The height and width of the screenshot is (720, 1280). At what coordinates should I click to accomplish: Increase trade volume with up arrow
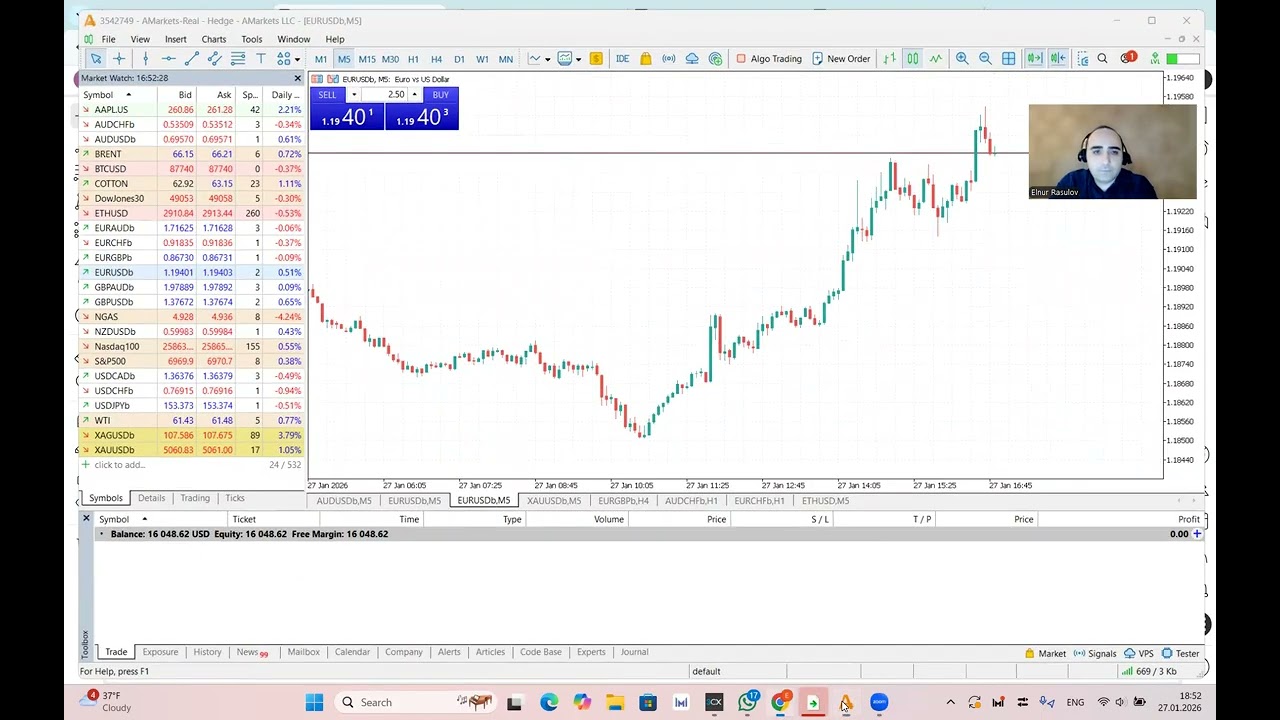[x=415, y=95]
